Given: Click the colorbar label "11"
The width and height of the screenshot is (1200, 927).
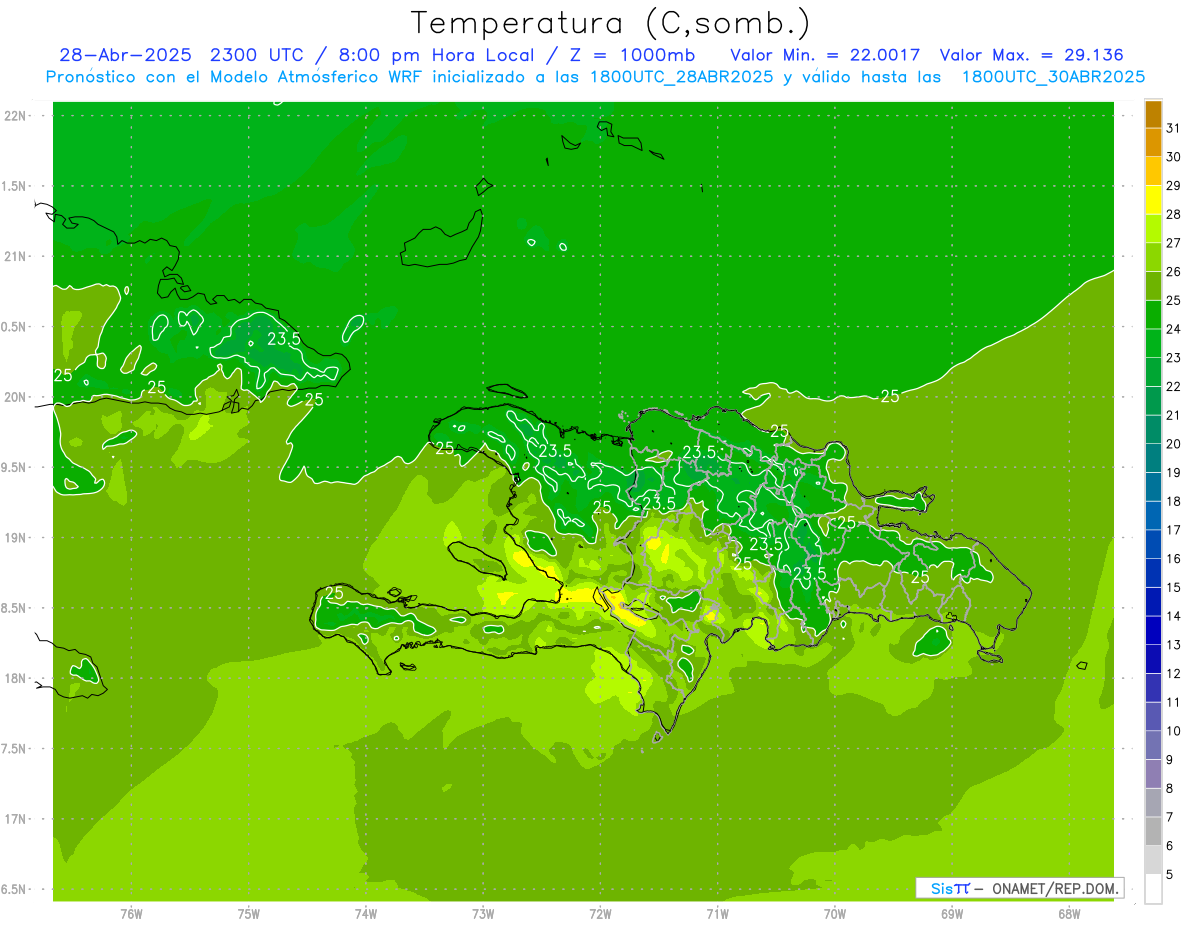Looking at the screenshot, I should pyautogui.click(x=1173, y=703).
